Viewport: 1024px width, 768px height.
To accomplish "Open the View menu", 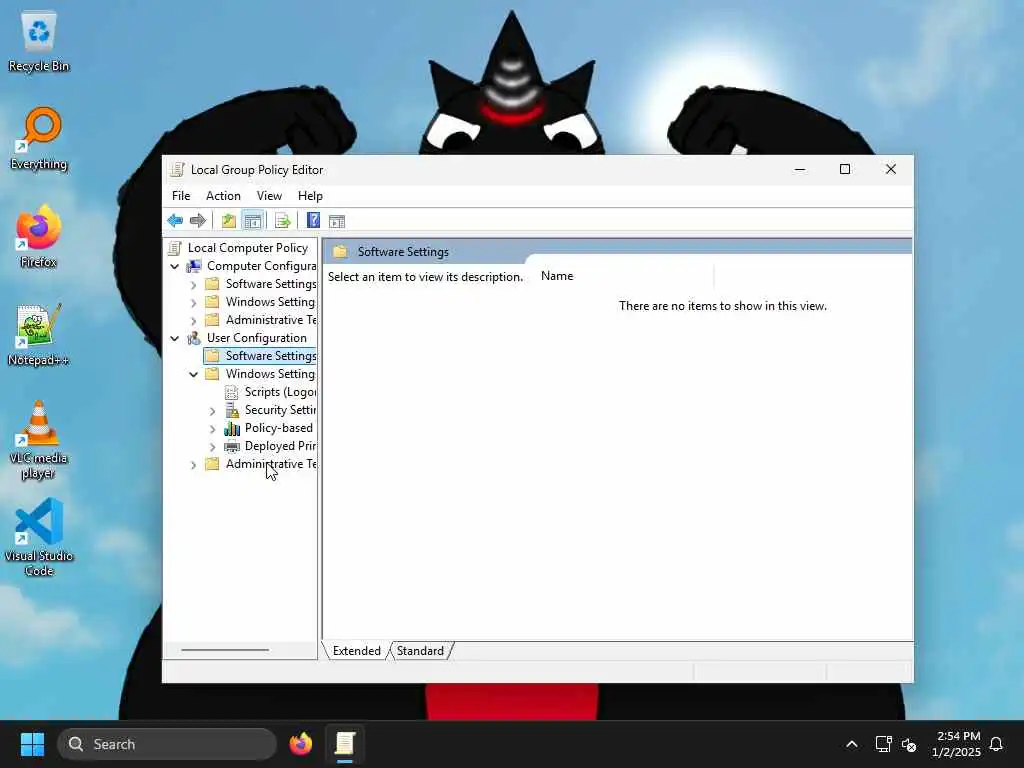I will (269, 196).
